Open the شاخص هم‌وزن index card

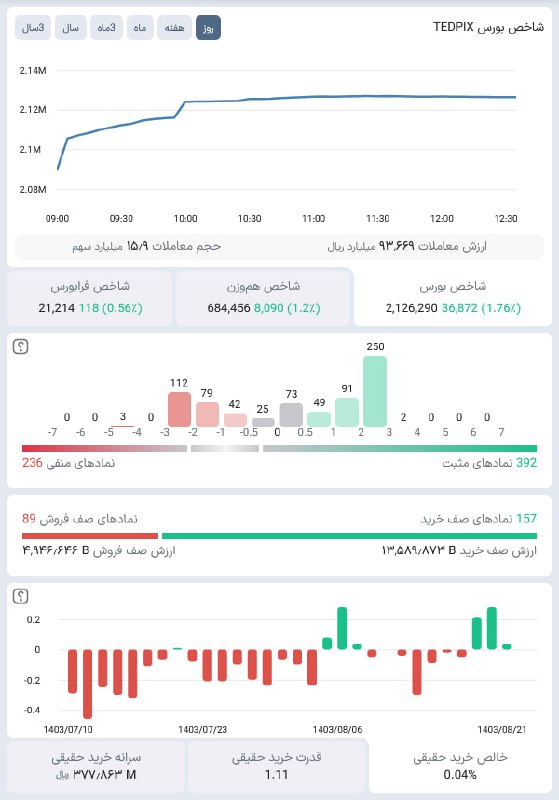[264, 297]
